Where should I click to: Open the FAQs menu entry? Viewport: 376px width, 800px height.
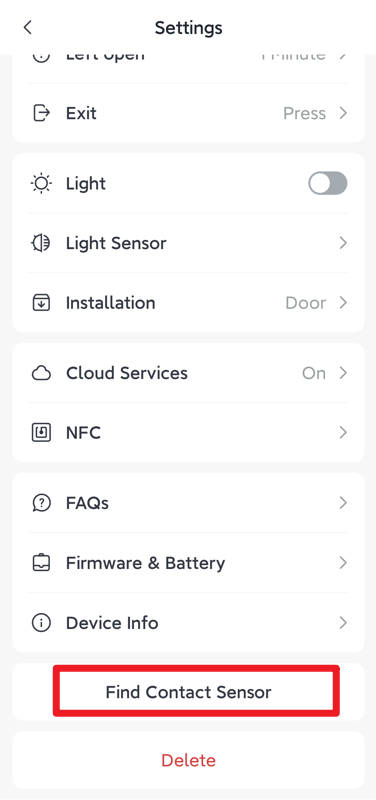tap(188, 504)
